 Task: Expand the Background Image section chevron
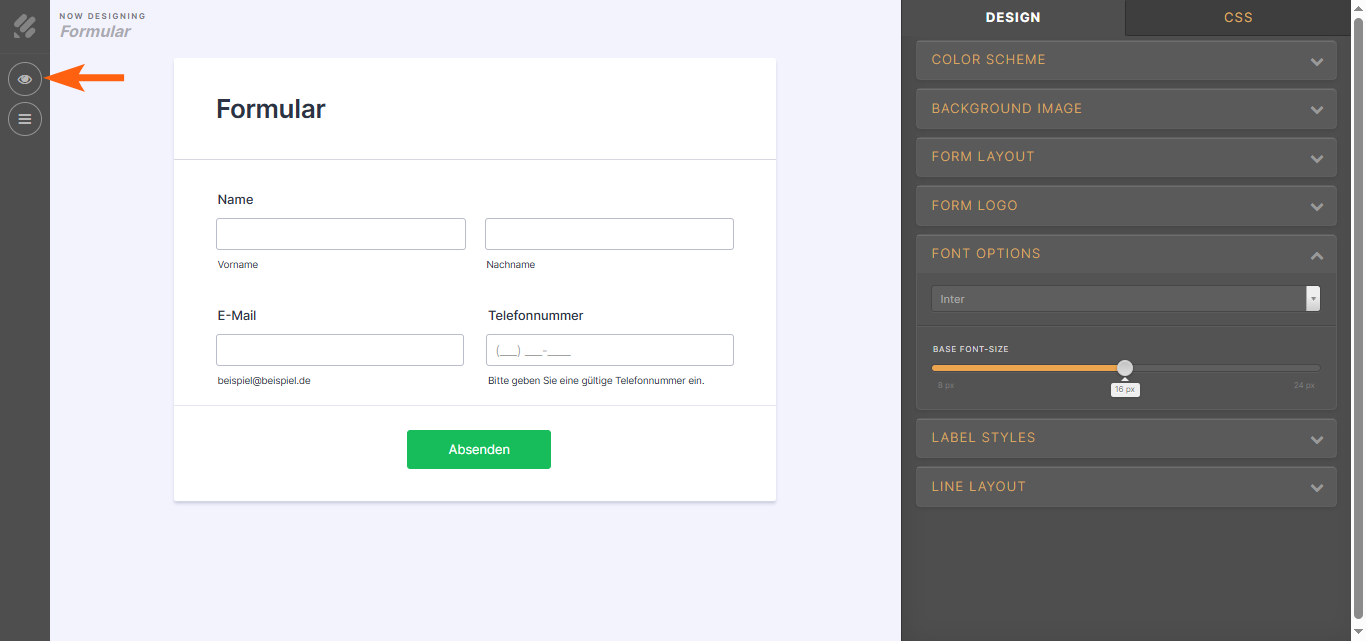pyautogui.click(x=1317, y=109)
